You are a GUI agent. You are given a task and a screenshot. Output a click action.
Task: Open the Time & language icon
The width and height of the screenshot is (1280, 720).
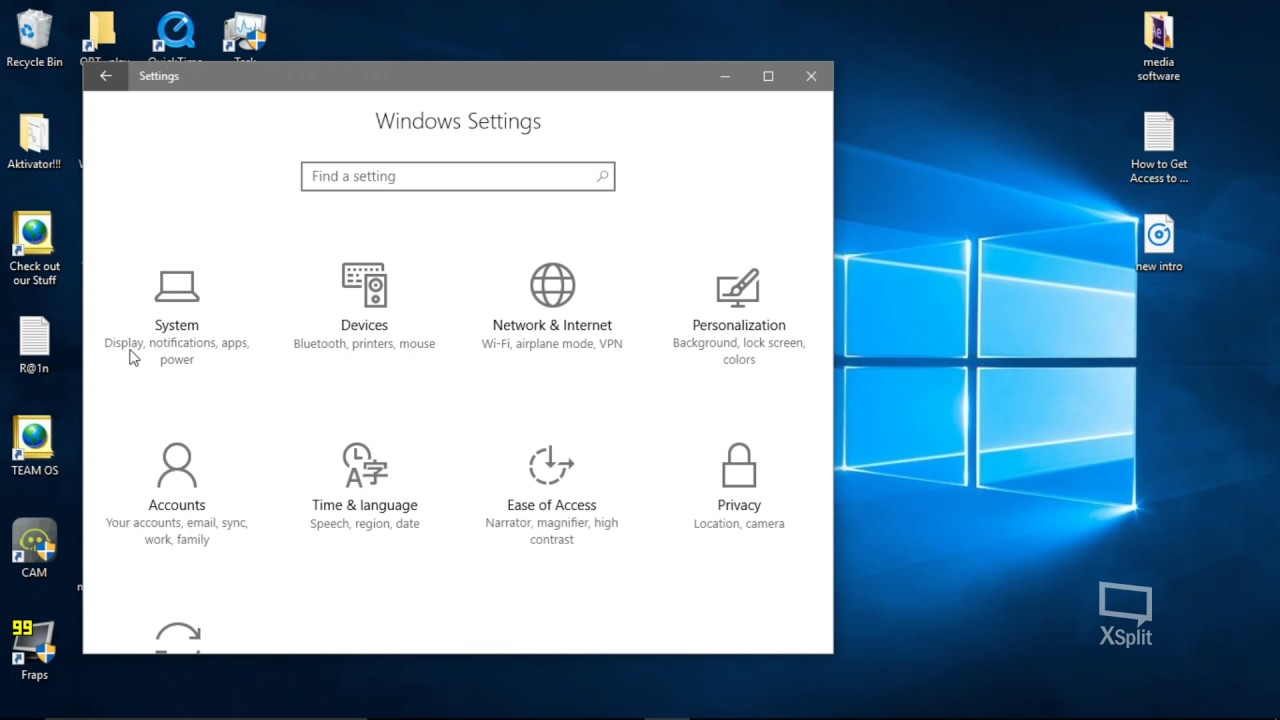[x=364, y=465]
